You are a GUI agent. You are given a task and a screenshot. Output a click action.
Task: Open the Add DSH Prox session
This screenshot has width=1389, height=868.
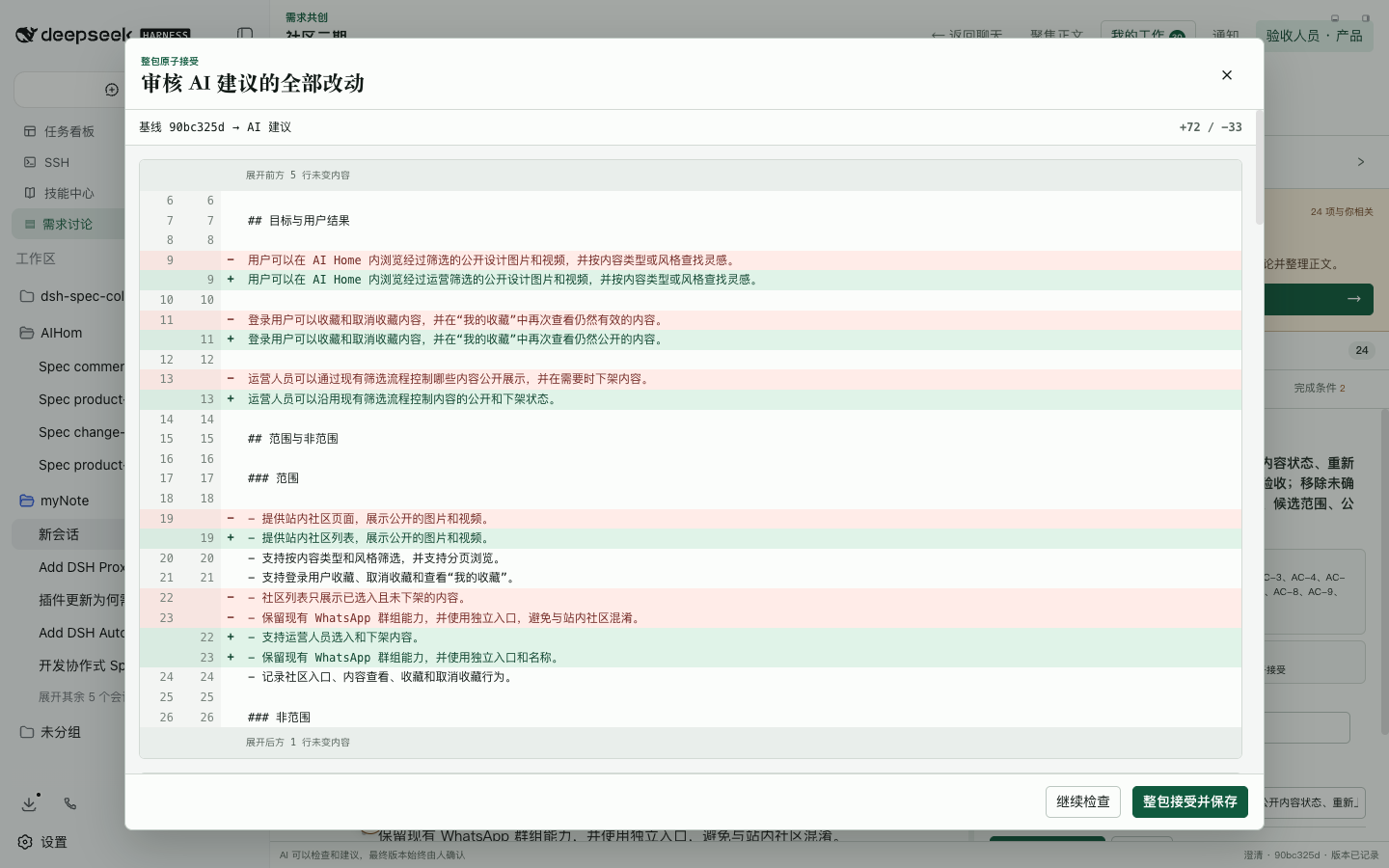point(81,567)
